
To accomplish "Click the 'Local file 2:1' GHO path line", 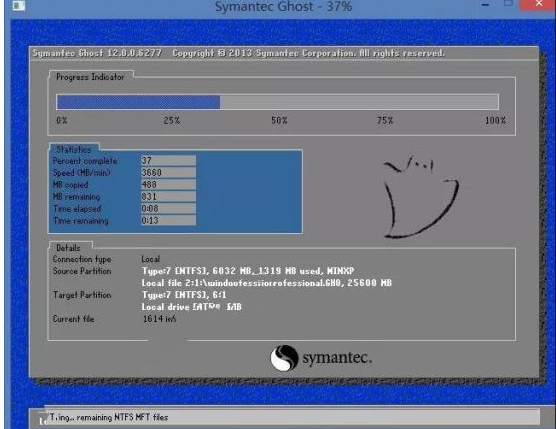I will (267, 283).
